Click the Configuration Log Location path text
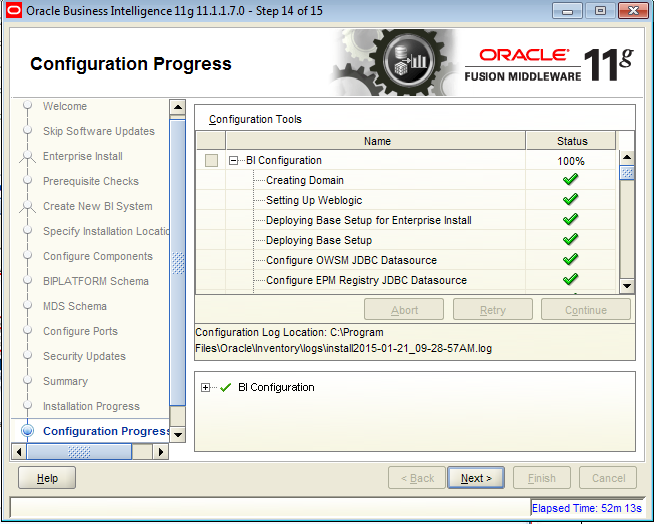Image resolution: width=654 pixels, height=524 pixels. [344, 340]
